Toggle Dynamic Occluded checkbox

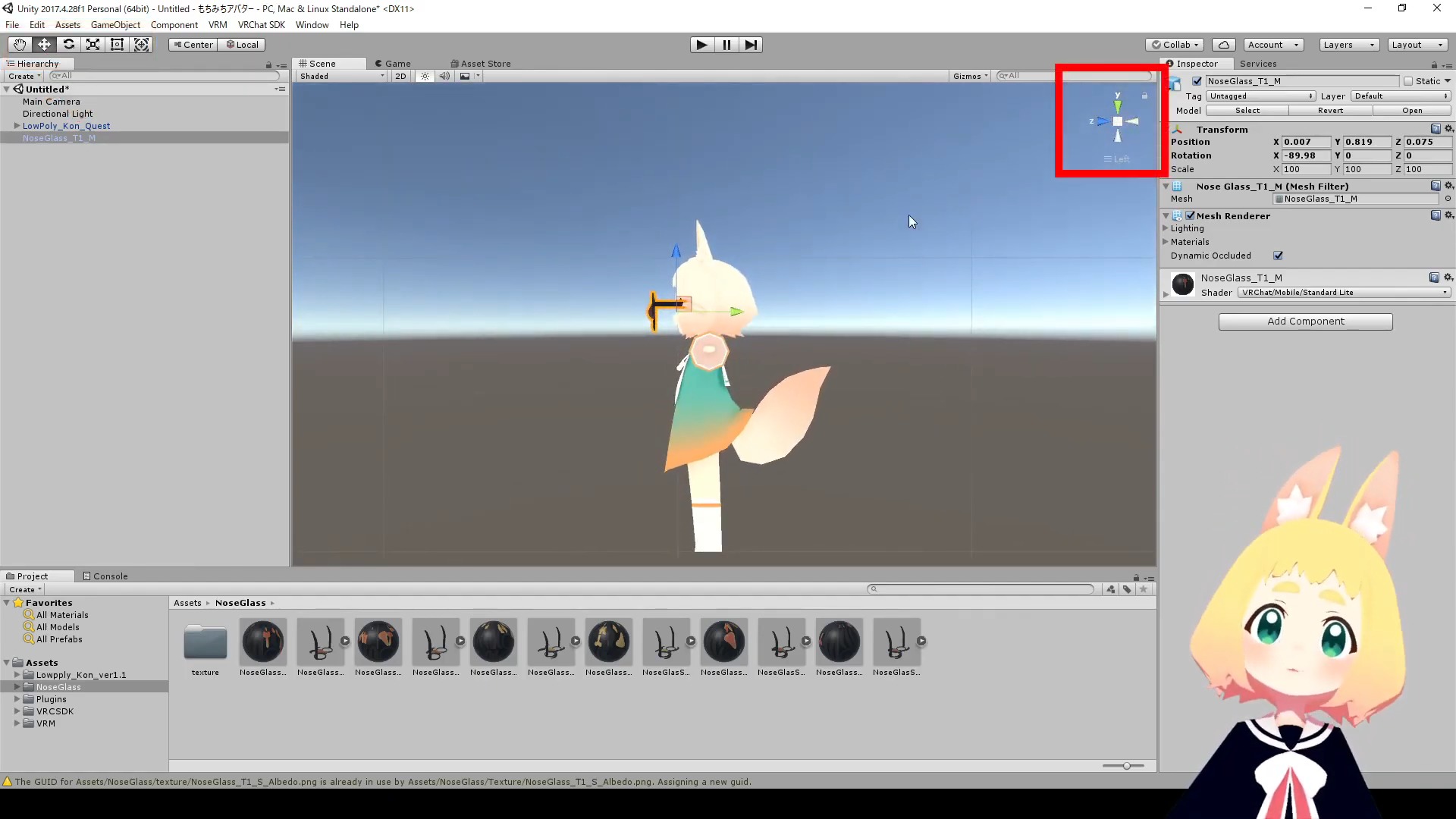coord(1278,256)
